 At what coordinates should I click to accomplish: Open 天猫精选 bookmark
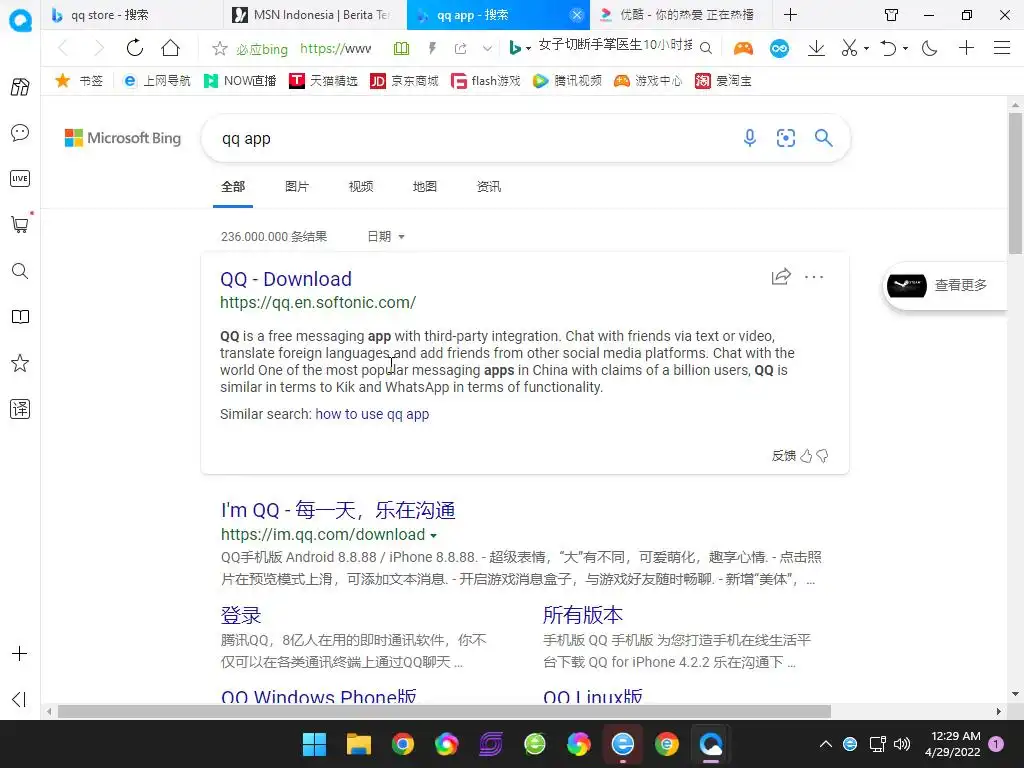click(323, 81)
